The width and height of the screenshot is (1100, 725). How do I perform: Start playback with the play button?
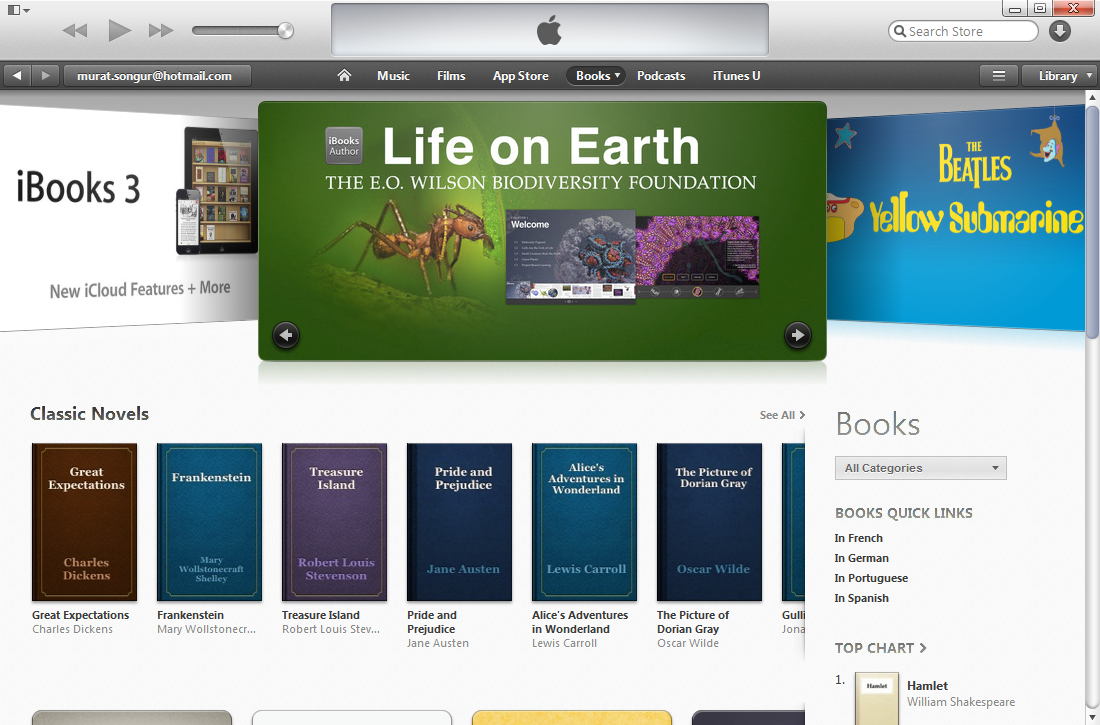tap(119, 30)
